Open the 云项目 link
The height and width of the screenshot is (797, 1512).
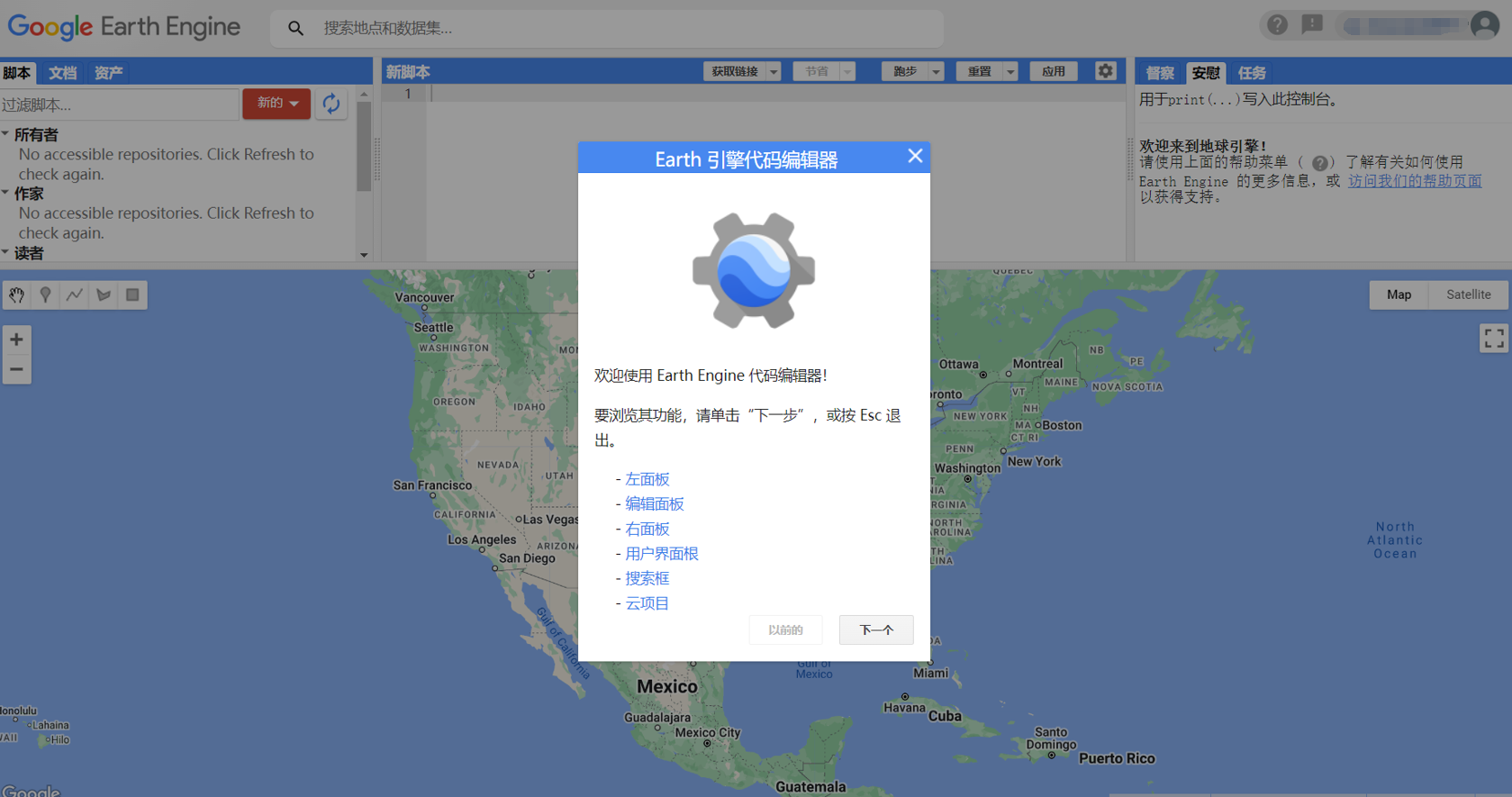(647, 603)
